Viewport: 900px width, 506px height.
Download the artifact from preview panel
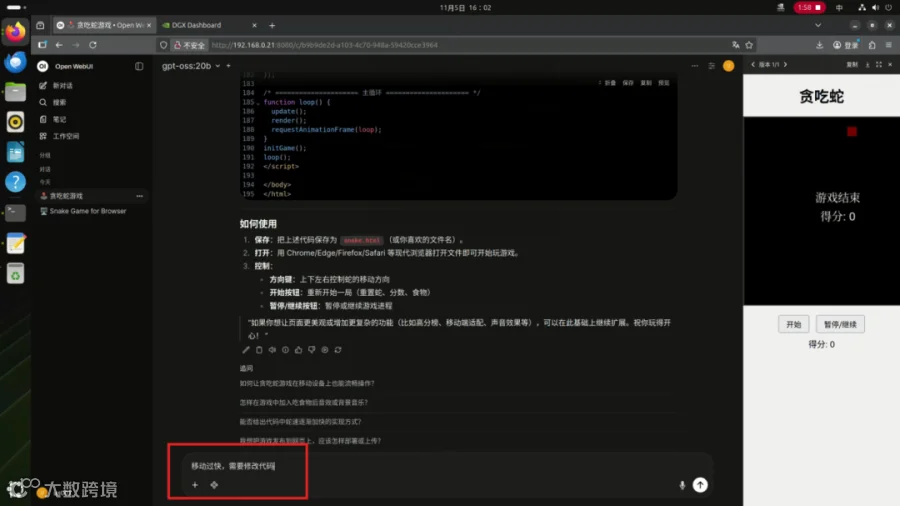pos(867,65)
